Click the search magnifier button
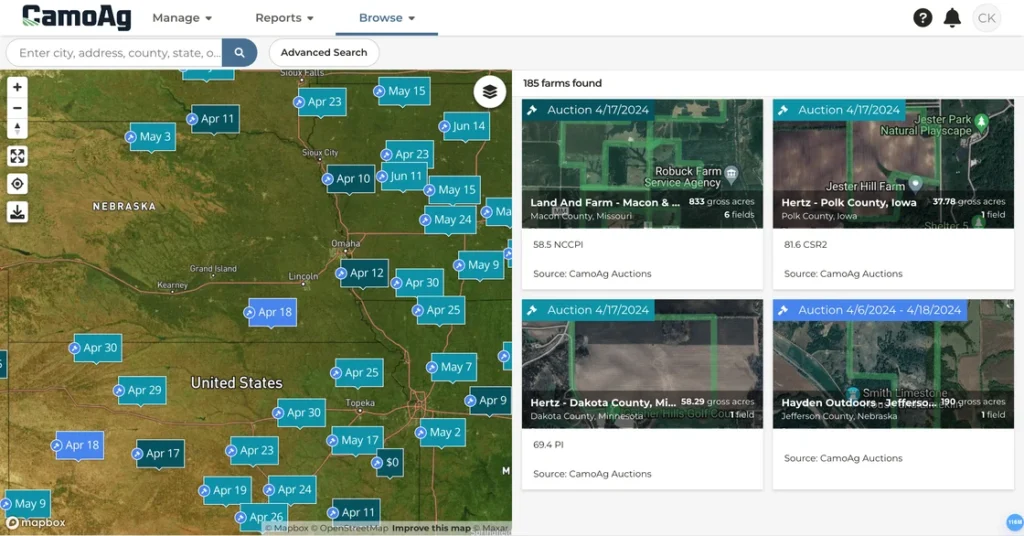Image resolution: width=1024 pixels, height=536 pixels. pos(240,53)
